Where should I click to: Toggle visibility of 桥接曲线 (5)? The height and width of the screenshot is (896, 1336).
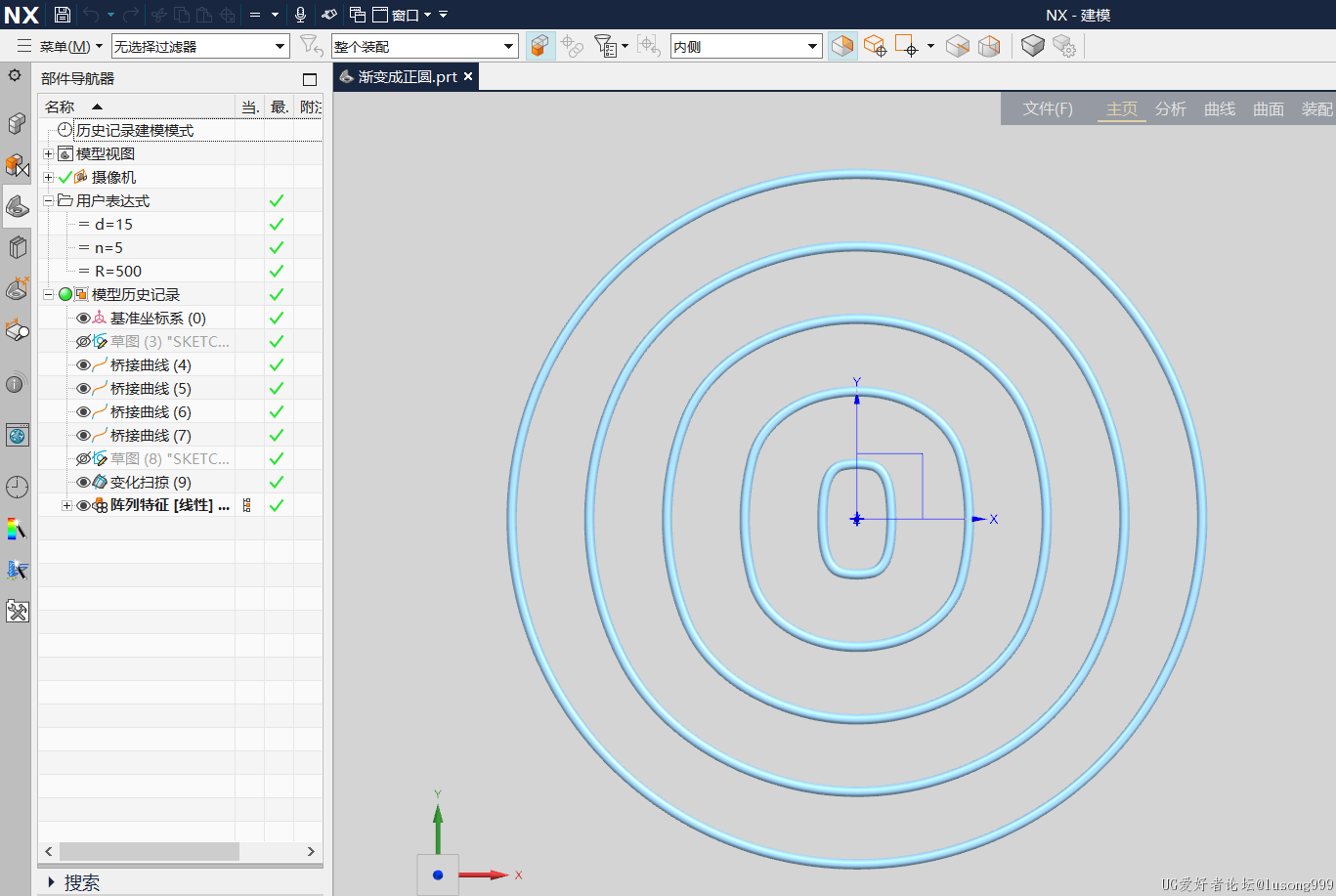[x=83, y=388]
